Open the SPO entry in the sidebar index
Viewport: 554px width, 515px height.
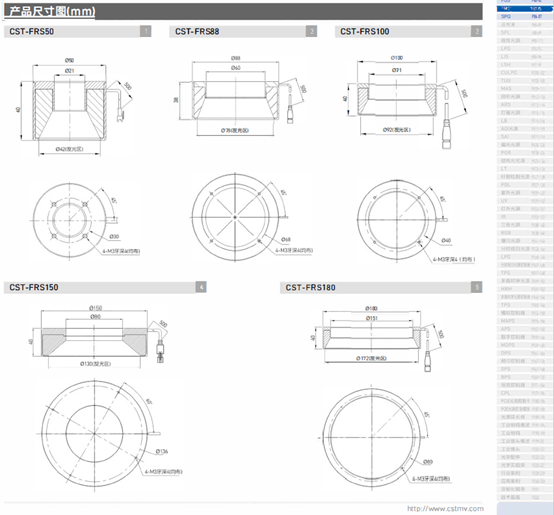click(524, 16)
